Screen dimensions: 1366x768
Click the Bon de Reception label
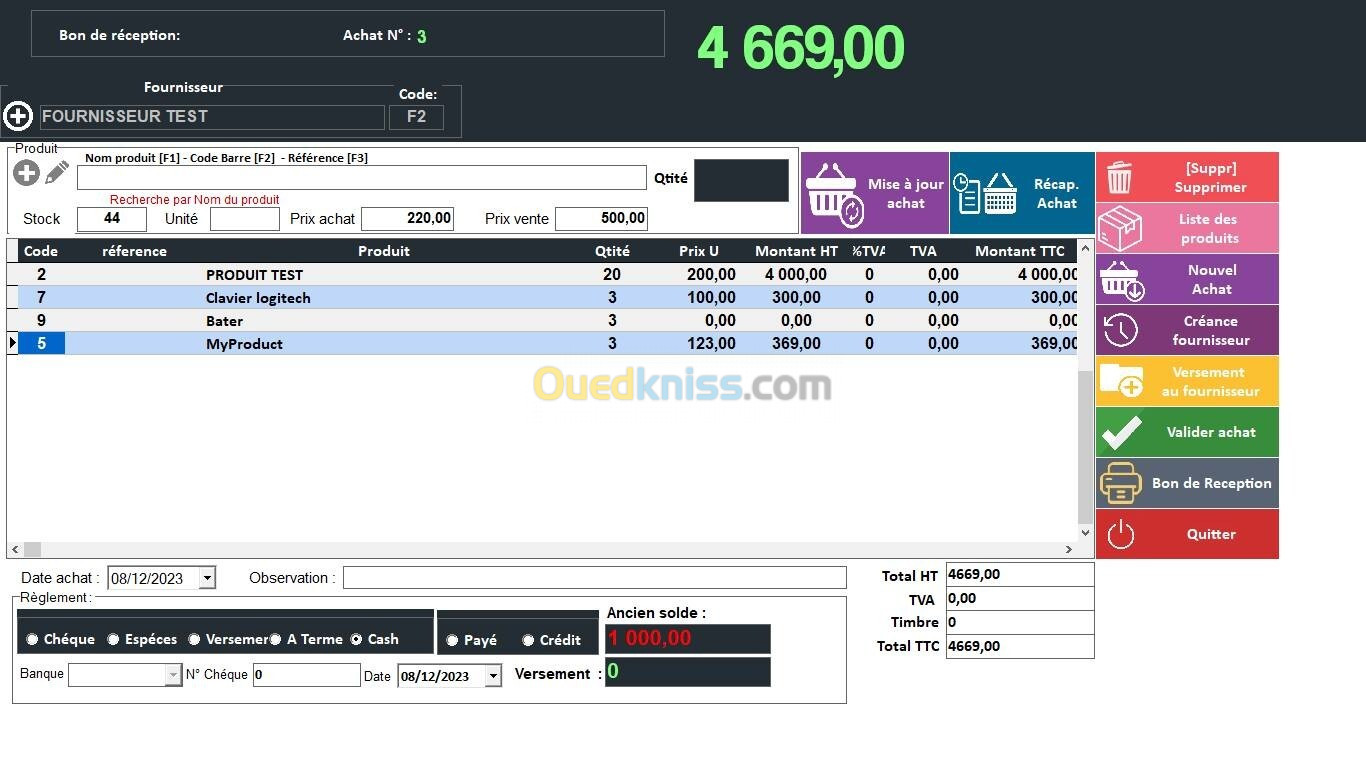1211,483
